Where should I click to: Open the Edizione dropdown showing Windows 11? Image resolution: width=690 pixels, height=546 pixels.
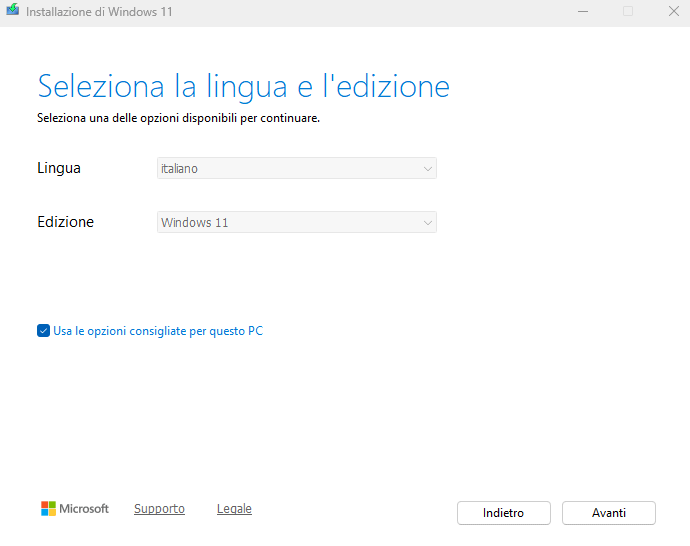click(x=297, y=223)
